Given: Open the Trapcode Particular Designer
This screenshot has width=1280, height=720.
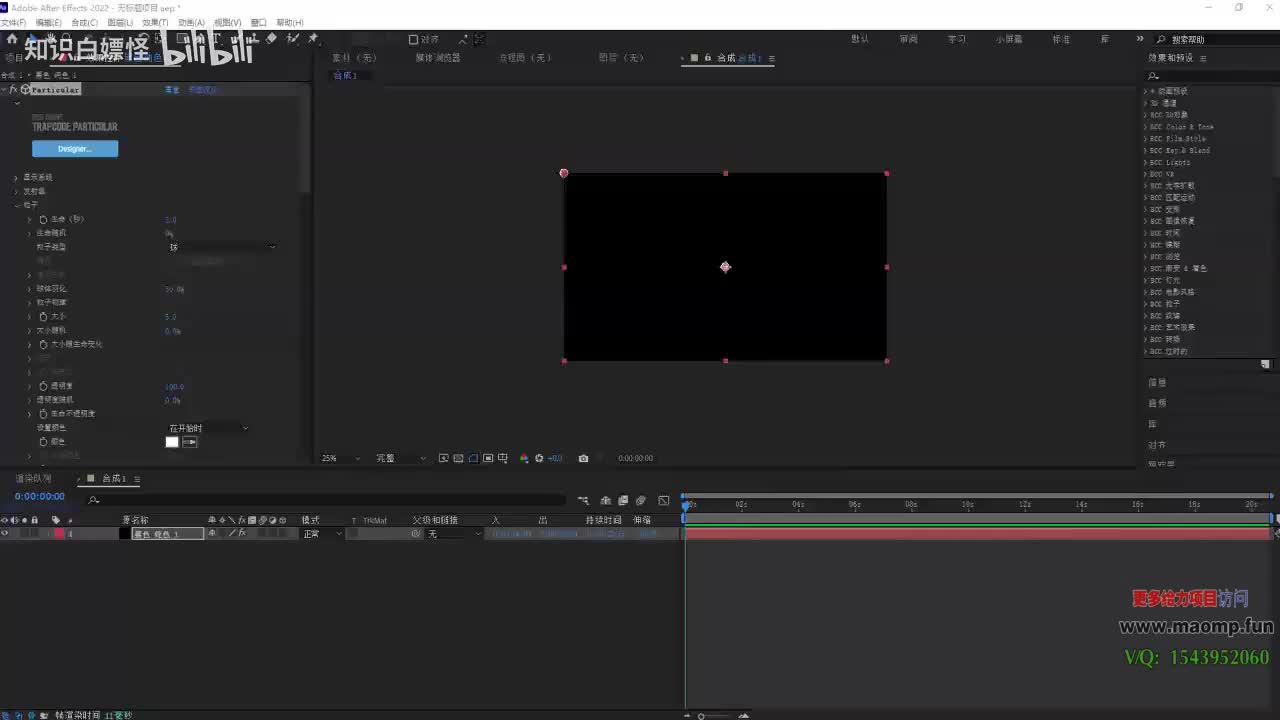Looking at the screenshot, I should (x=75, y=149).
